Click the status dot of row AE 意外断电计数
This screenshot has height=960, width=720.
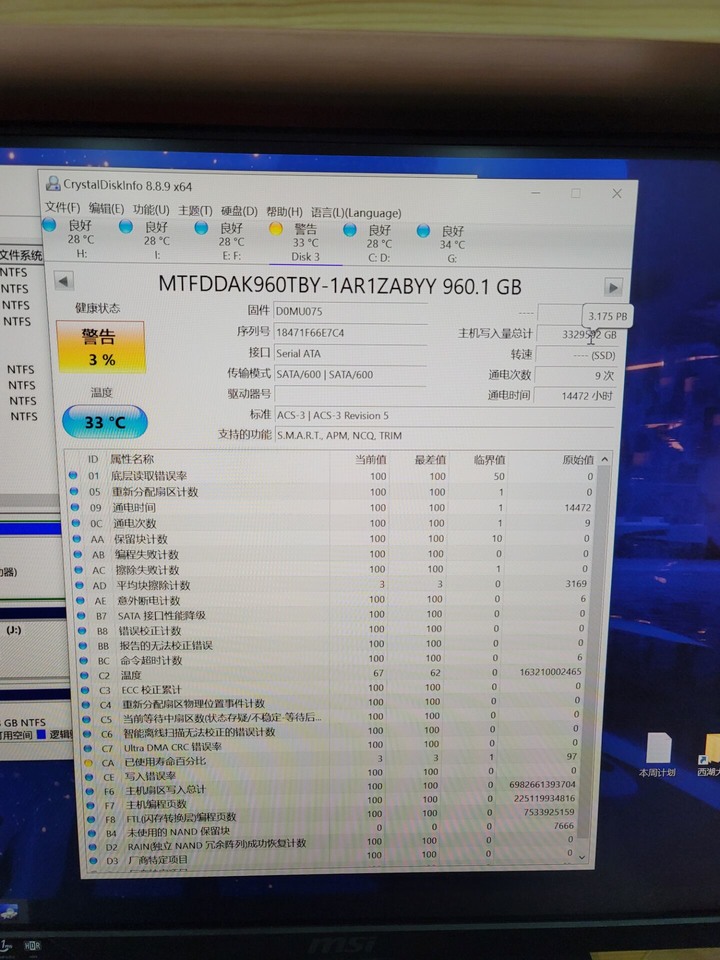[81, 601]
